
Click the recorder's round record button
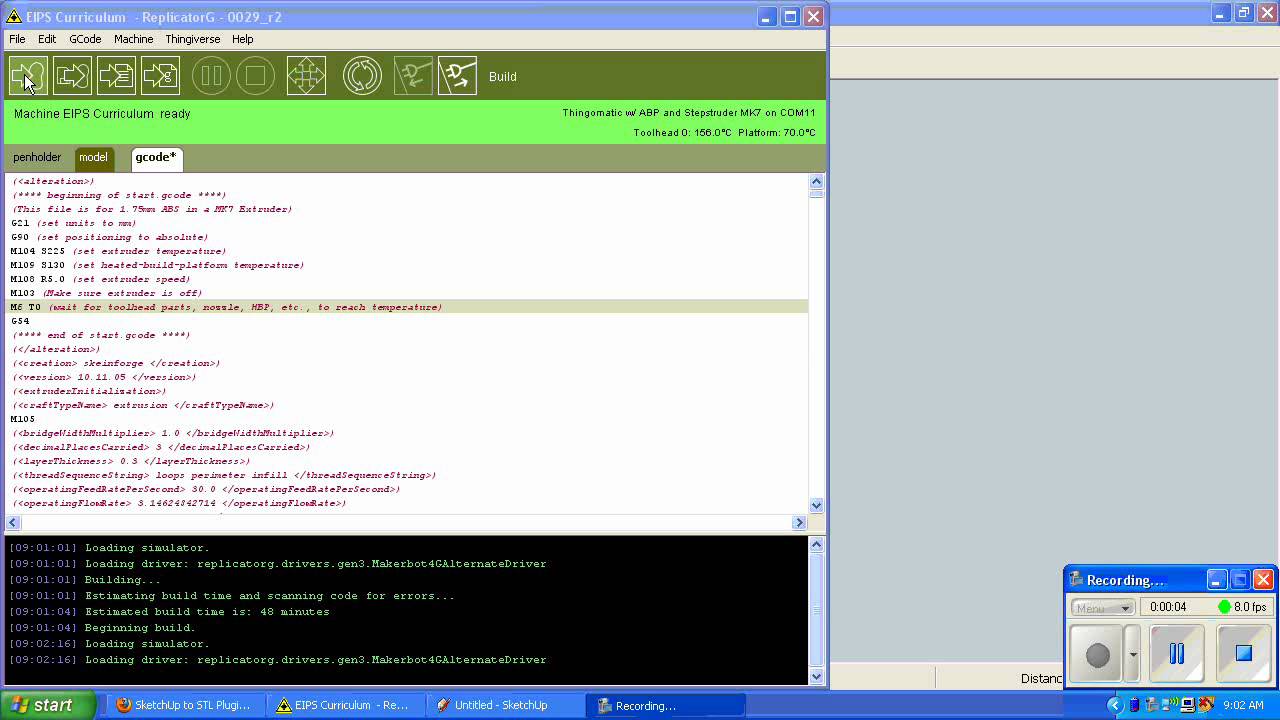coord(1098,654)
